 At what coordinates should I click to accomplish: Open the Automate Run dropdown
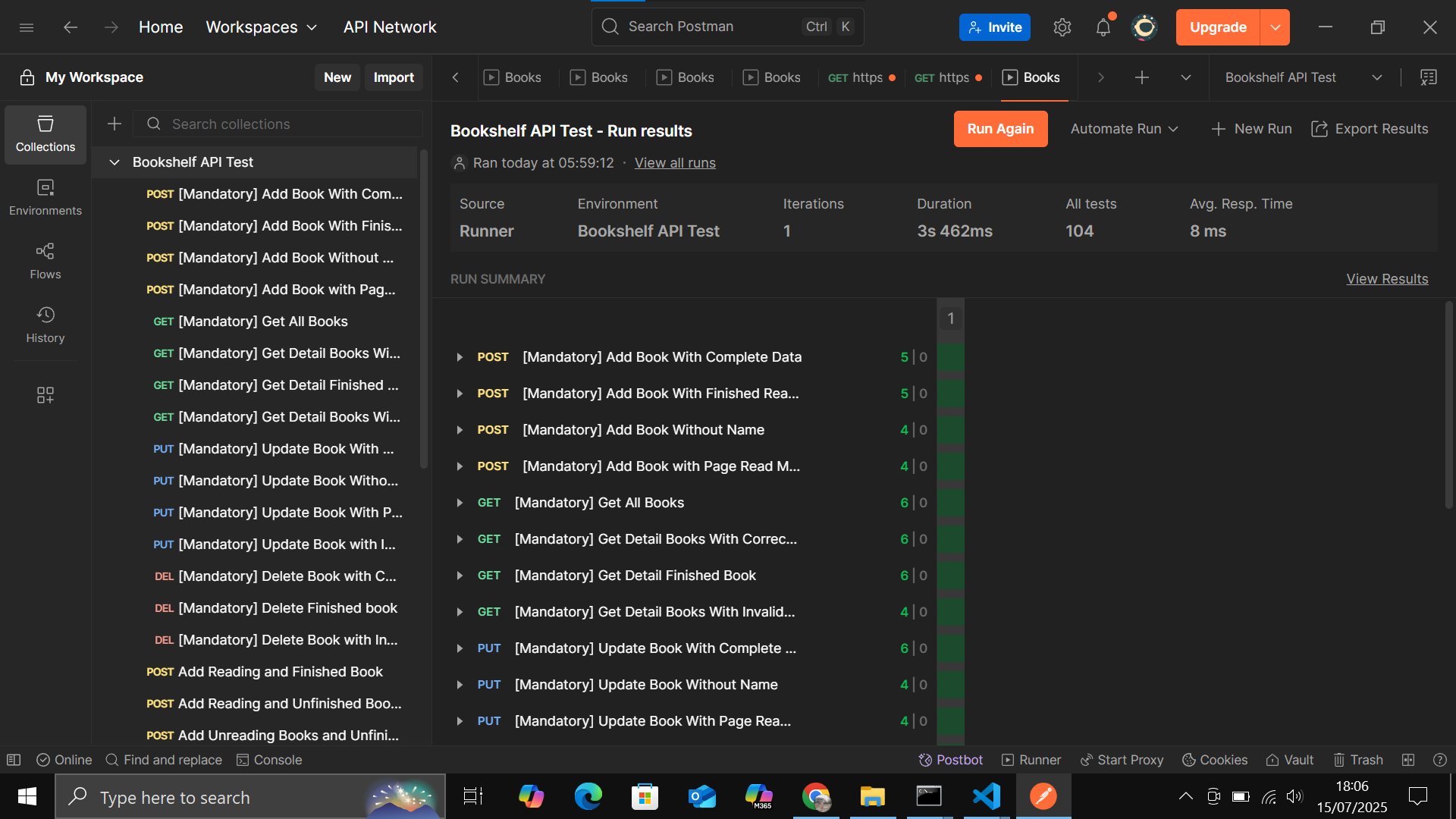coord(1125,129)
